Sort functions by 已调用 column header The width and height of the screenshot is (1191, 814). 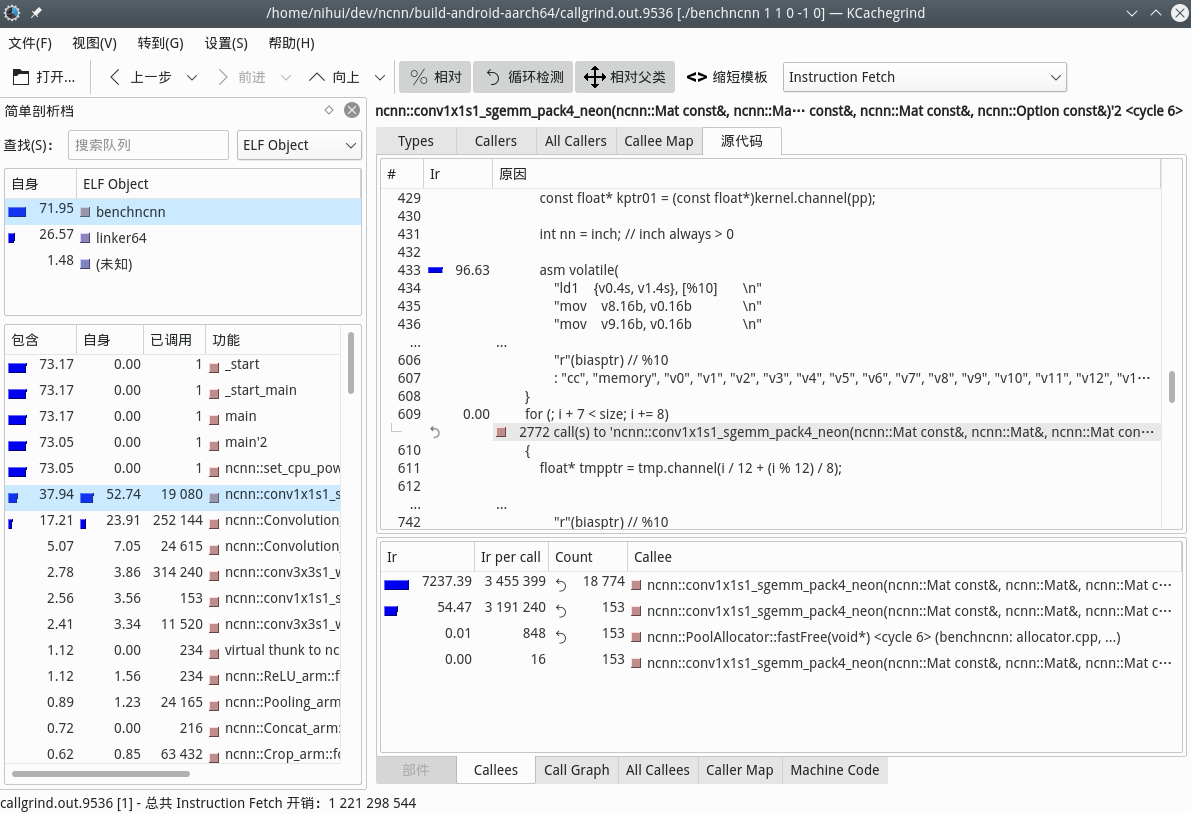click(x=174, y=340)
